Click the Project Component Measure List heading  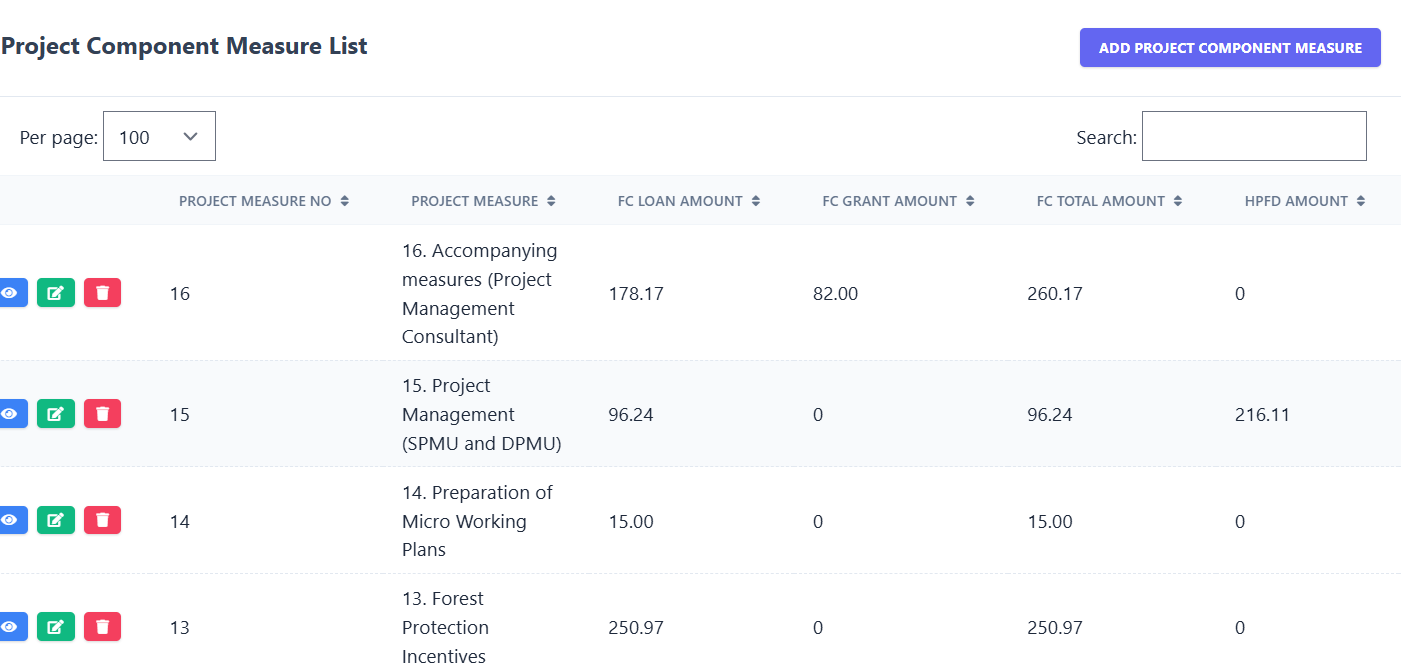pos(184,46)
